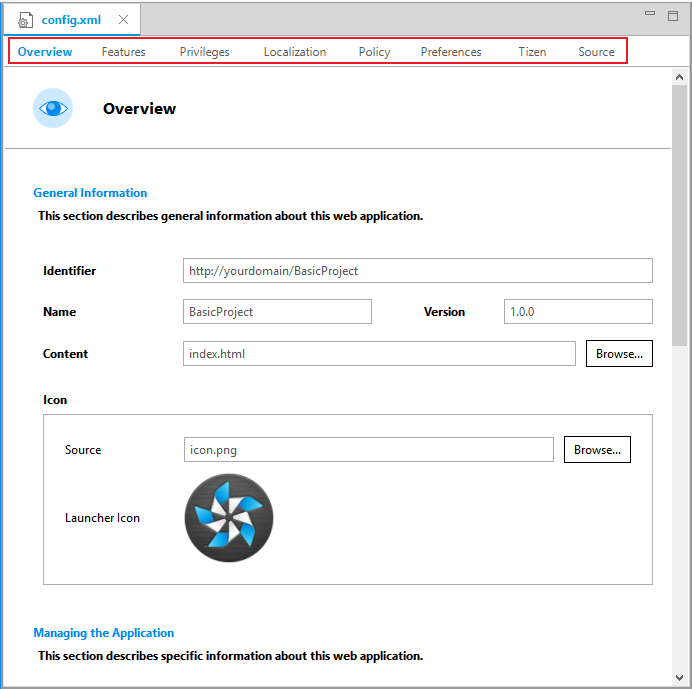The height and width of the screenshot is (689, 692).
Task: Go to the Localization tab
Action: click(x=295, y=52)
